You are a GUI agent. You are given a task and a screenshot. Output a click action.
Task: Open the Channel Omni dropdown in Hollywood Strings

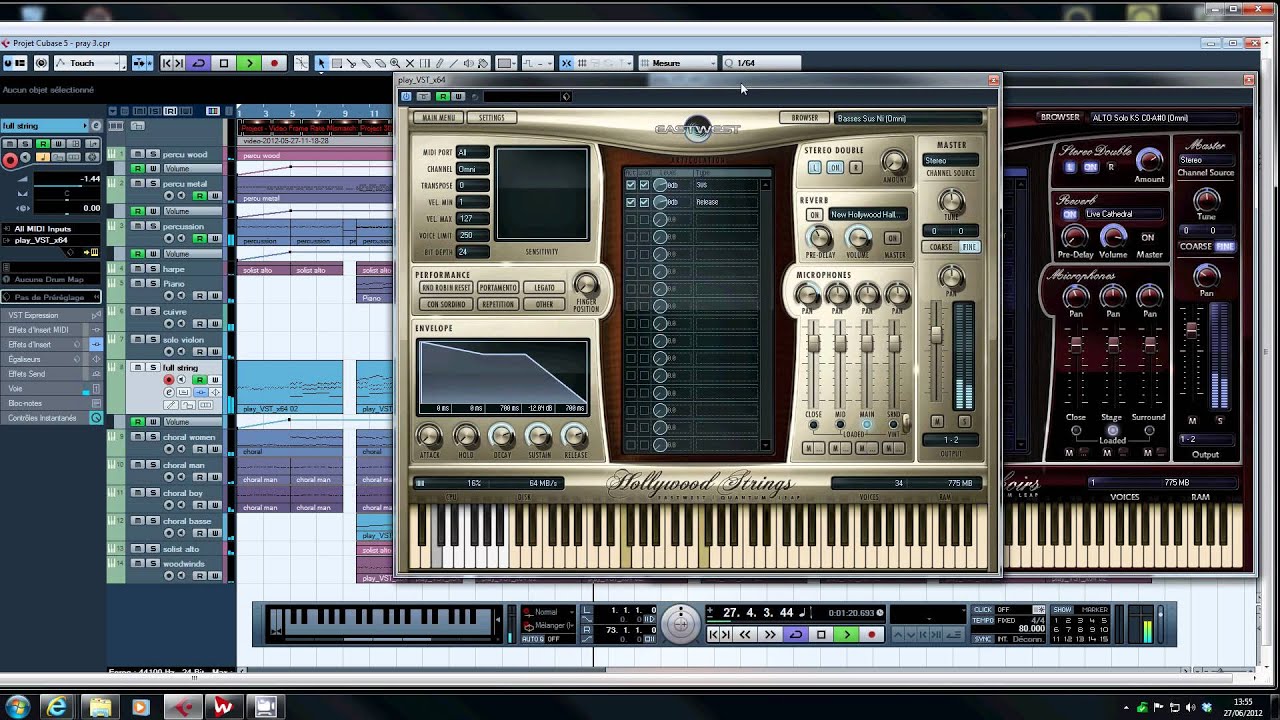coord(473,169)
